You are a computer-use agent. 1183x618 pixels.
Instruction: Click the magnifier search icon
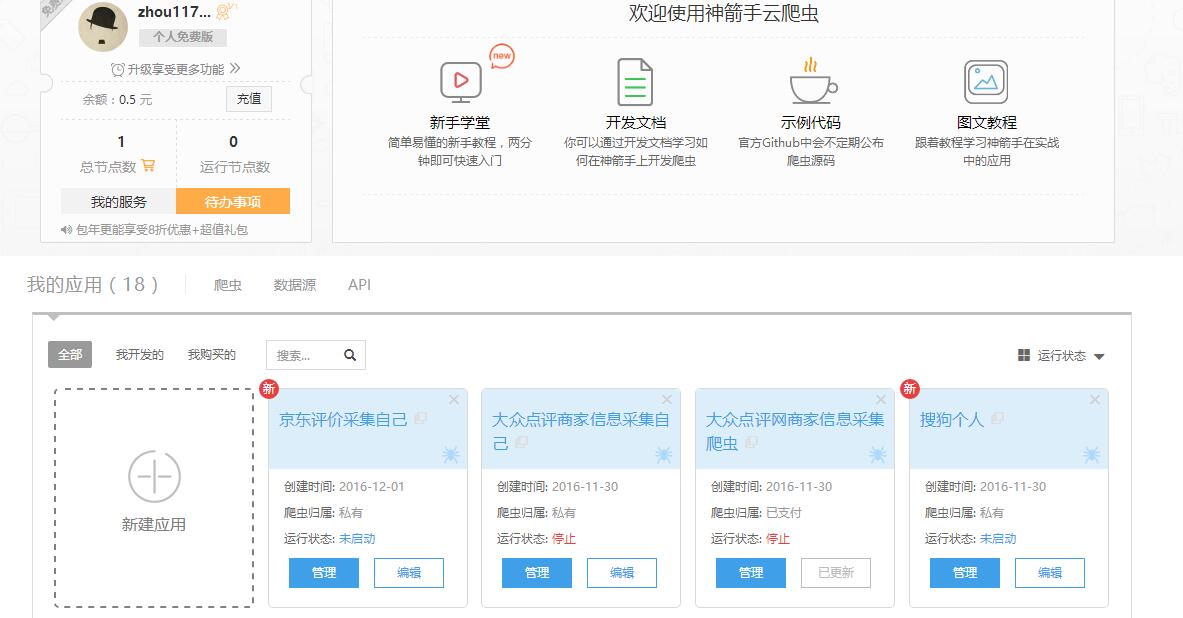[x=350, y=355]
